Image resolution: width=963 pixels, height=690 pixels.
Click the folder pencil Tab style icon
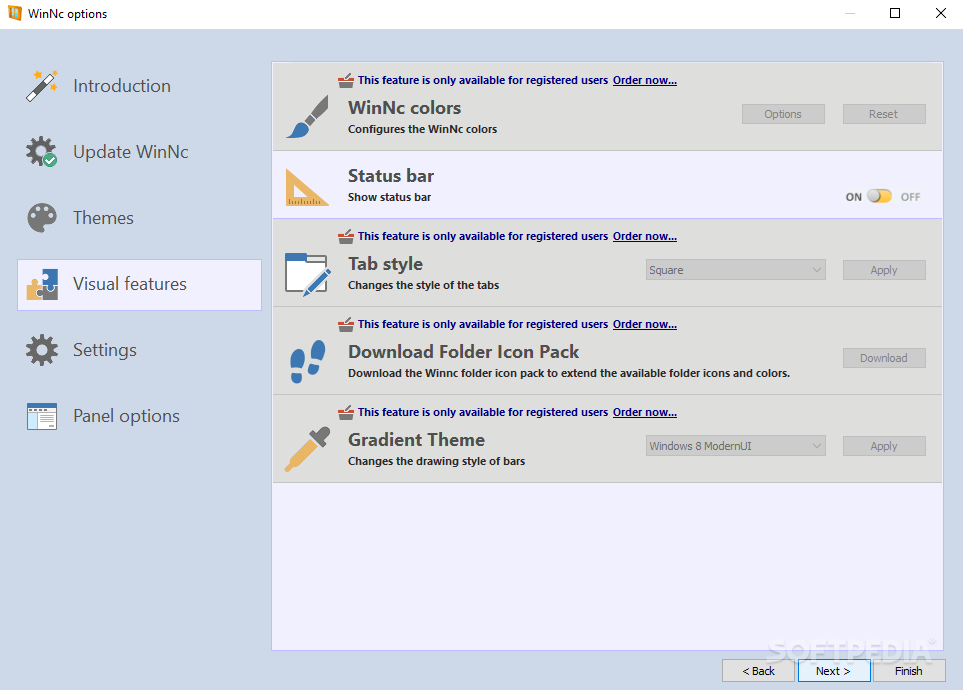point(308,274)
